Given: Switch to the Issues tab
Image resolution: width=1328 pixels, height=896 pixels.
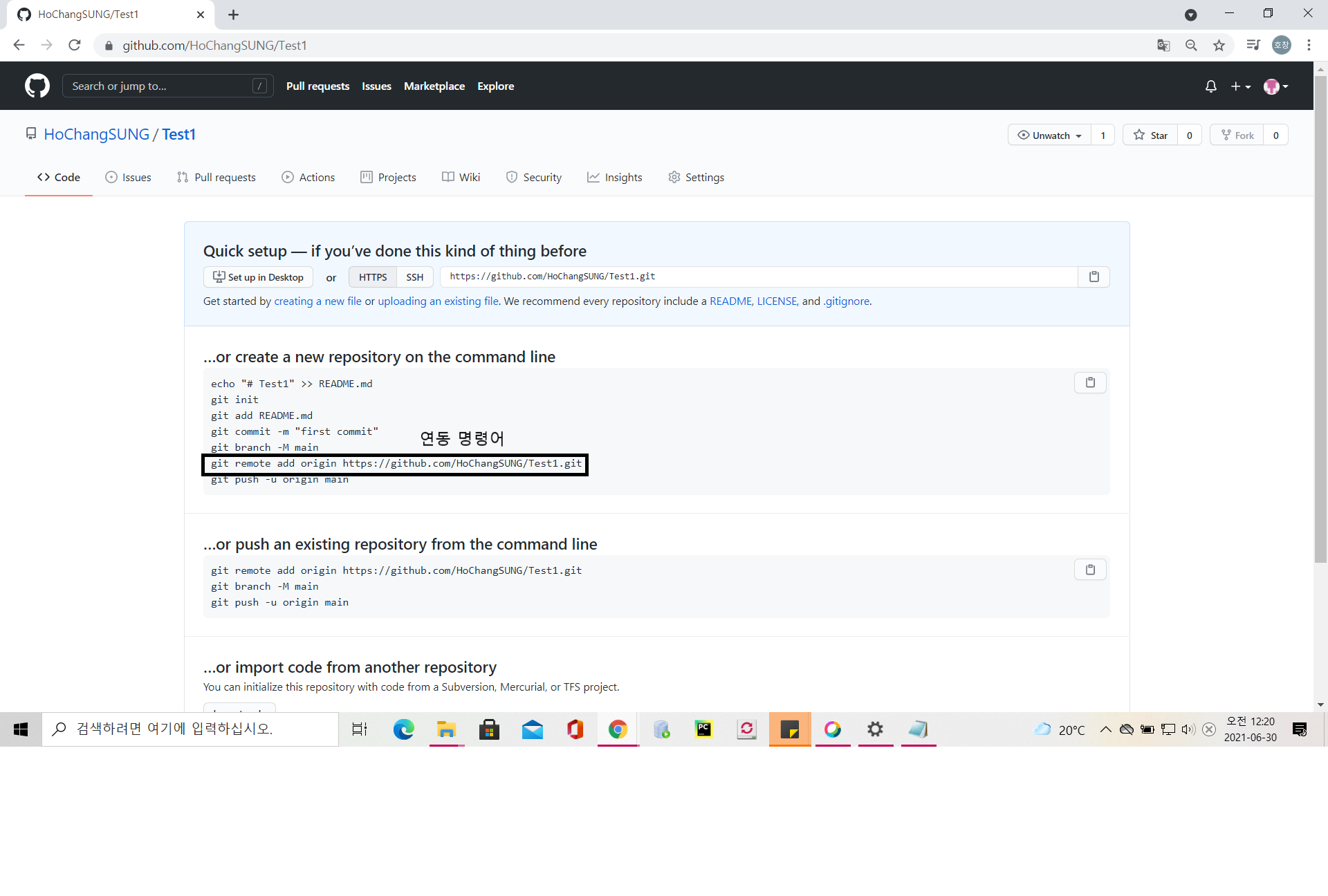Looking at the screenshot, I should point(128,177).
